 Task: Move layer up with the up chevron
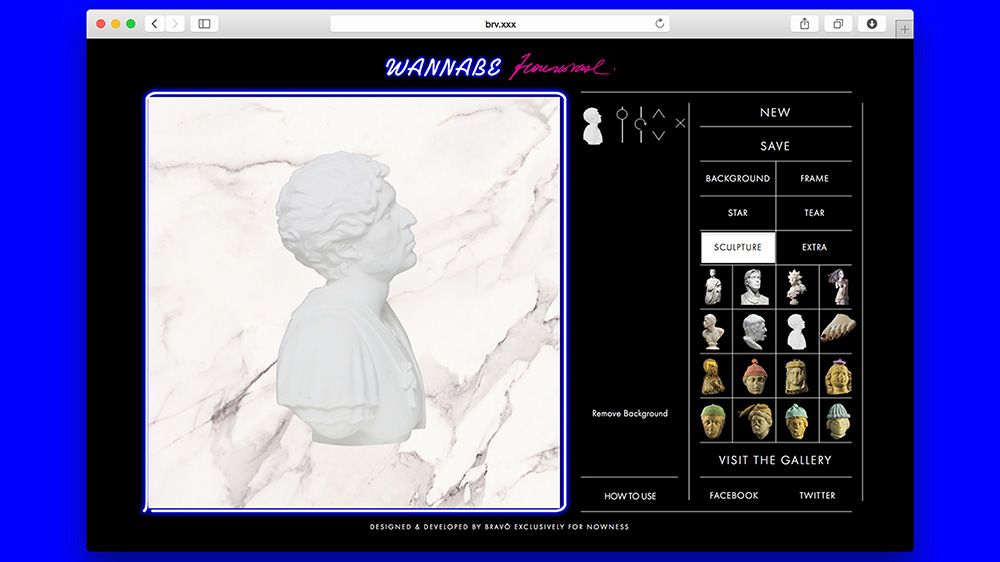click(x=658, y=114)
